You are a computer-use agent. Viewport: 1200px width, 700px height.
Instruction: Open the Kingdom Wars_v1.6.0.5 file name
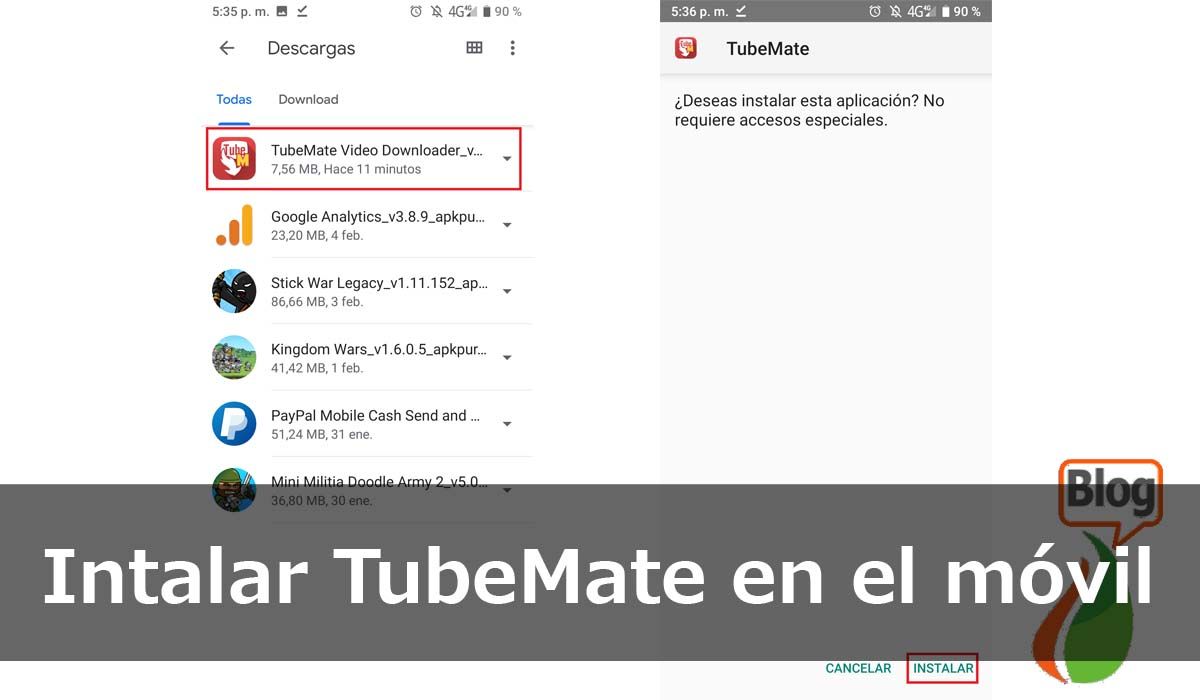[x=379, y=349]
